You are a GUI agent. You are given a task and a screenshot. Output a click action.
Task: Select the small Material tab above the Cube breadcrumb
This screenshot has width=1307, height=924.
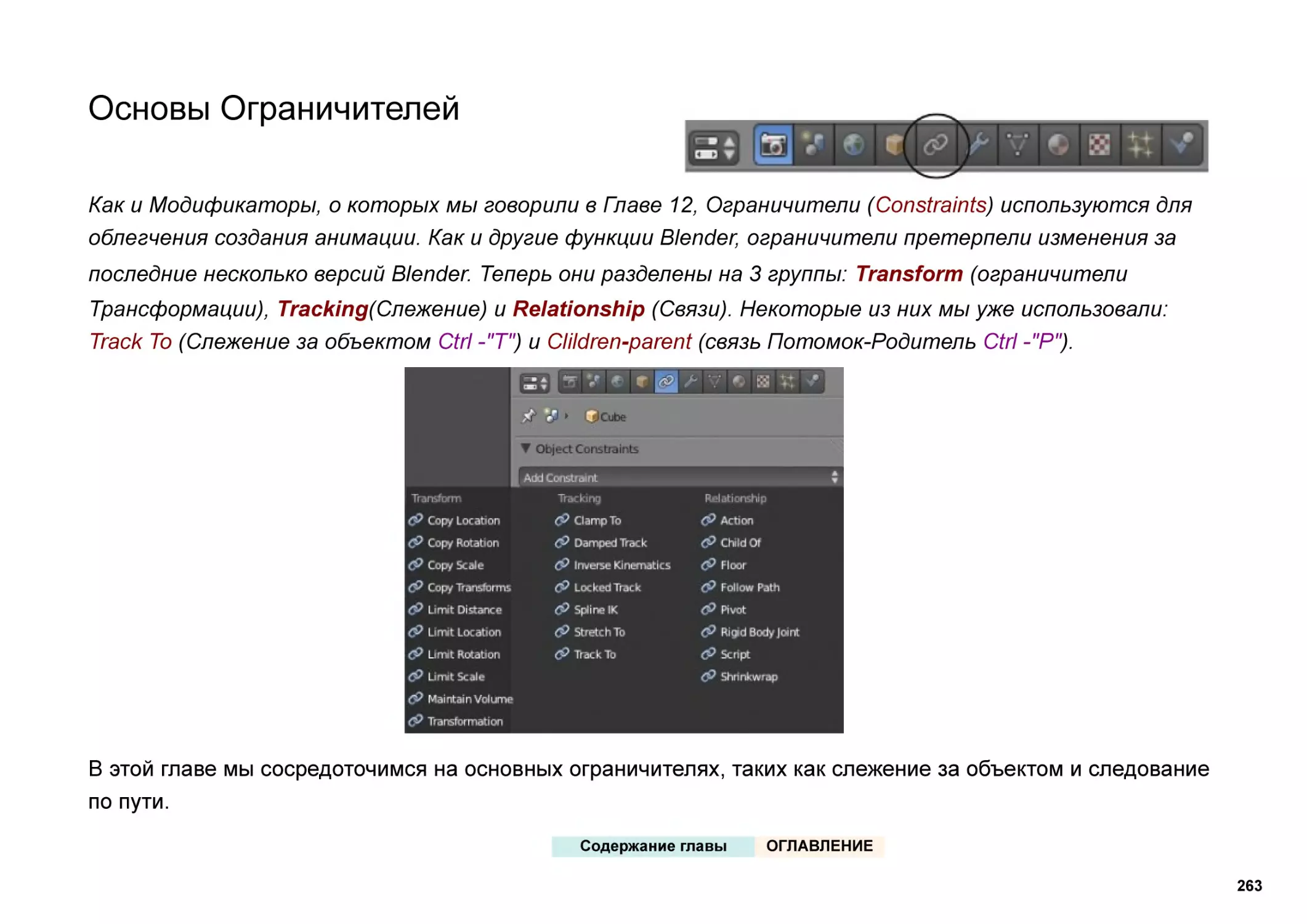point(738,382)
